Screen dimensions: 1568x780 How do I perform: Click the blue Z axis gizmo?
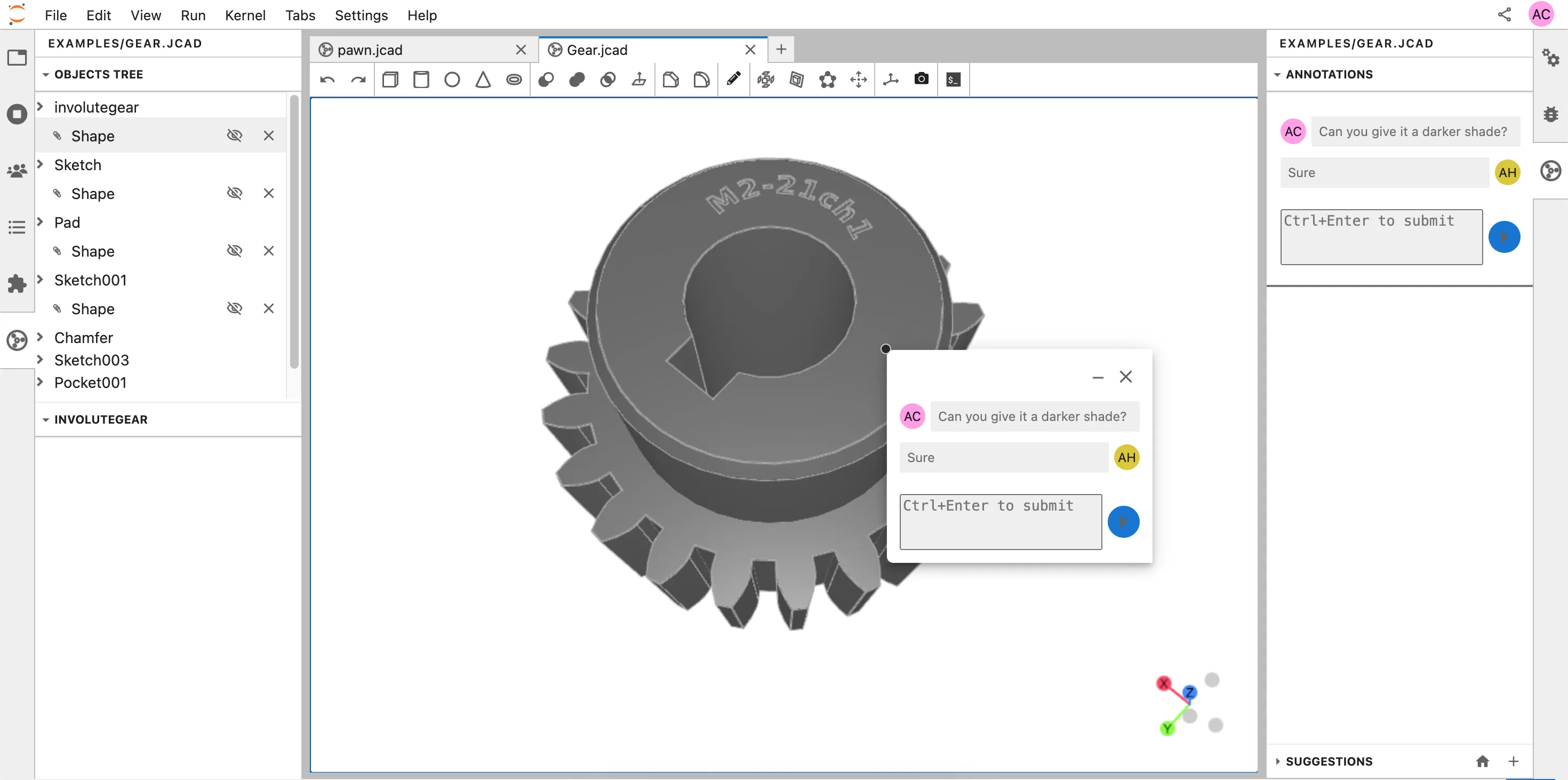(x=1189, y=693)
